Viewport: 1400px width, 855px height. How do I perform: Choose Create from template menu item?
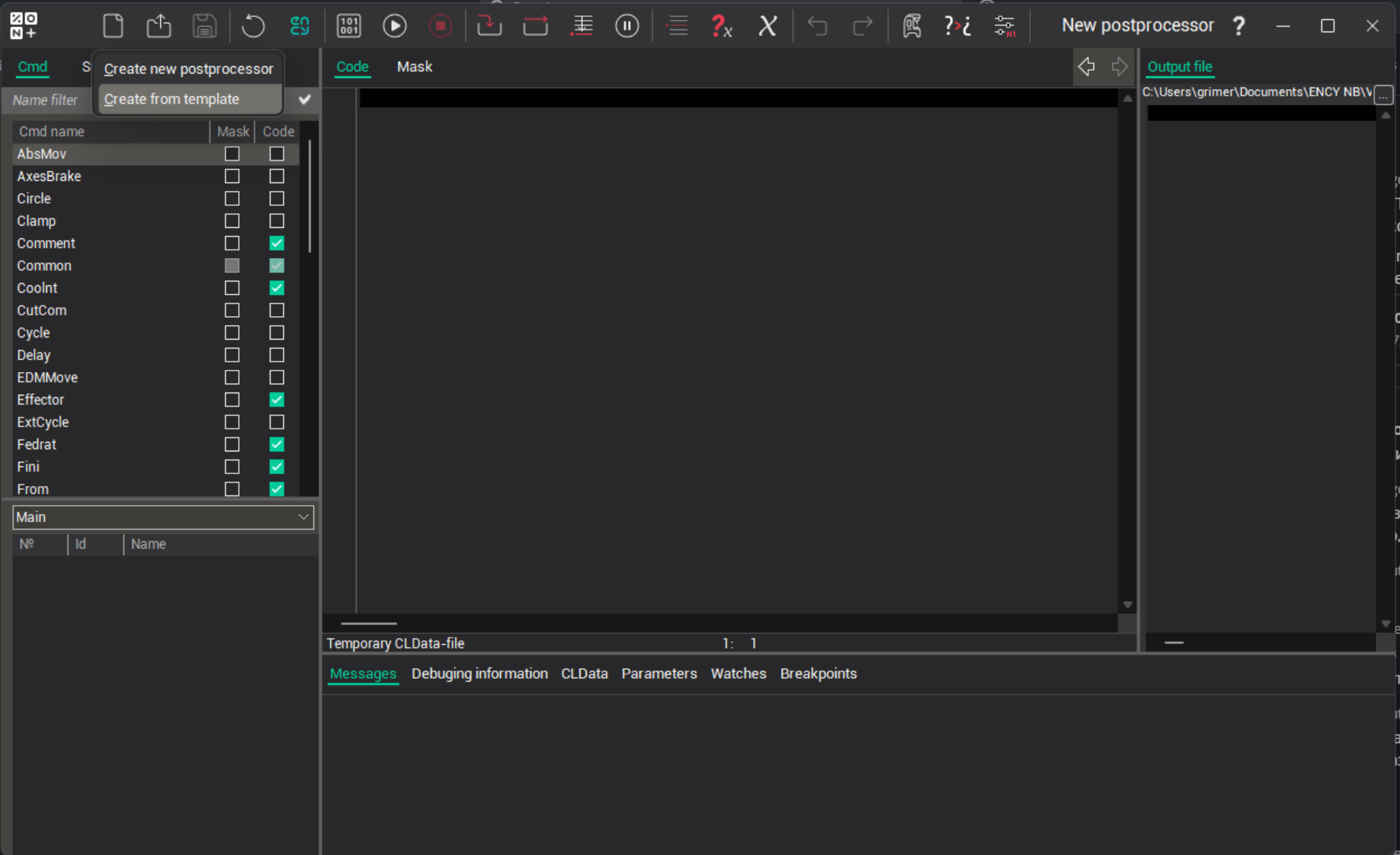point(171,99)
